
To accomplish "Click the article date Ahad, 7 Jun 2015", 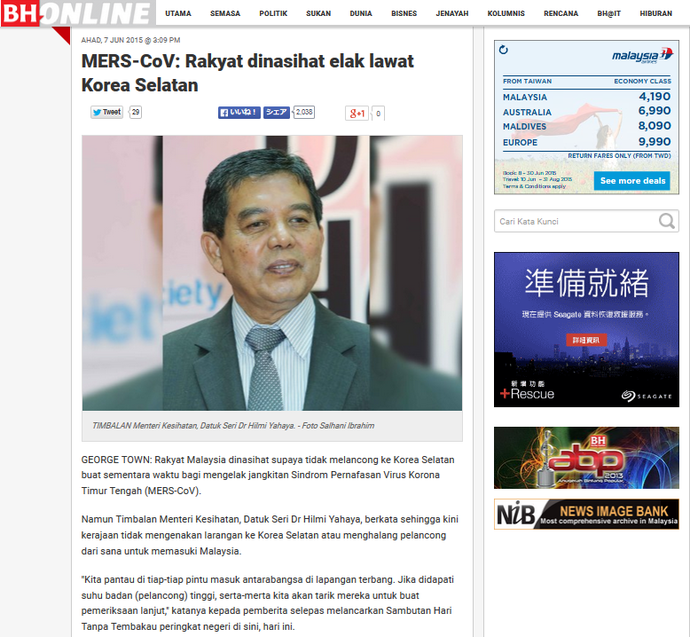I will click(x=131, y=40).
